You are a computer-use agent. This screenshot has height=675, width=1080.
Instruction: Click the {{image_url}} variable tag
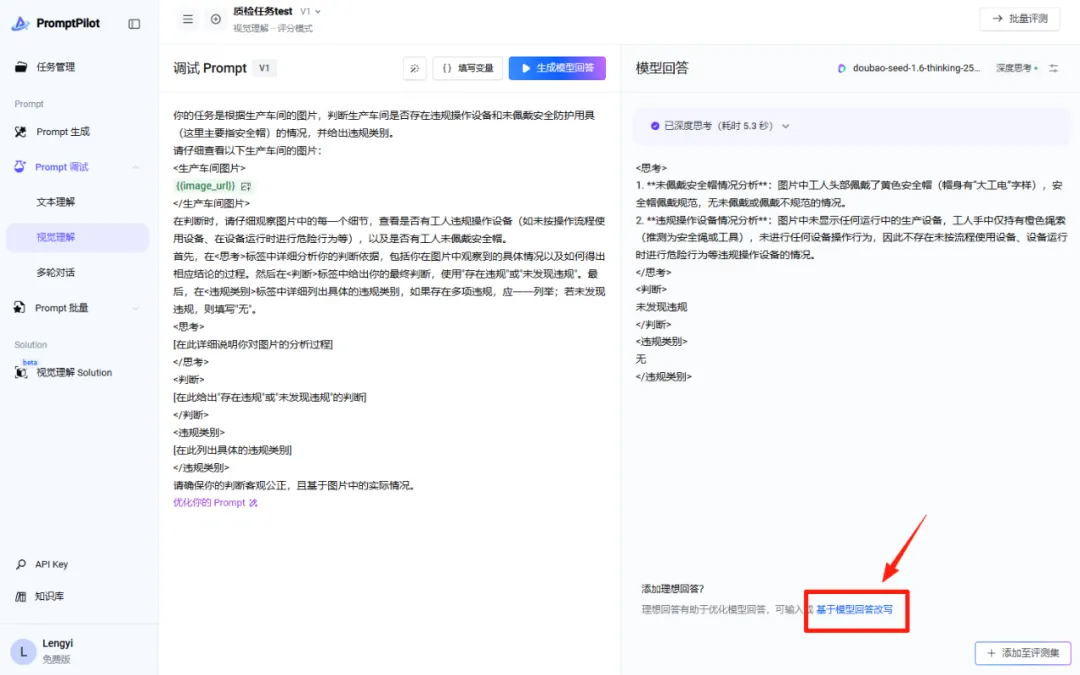205,186
